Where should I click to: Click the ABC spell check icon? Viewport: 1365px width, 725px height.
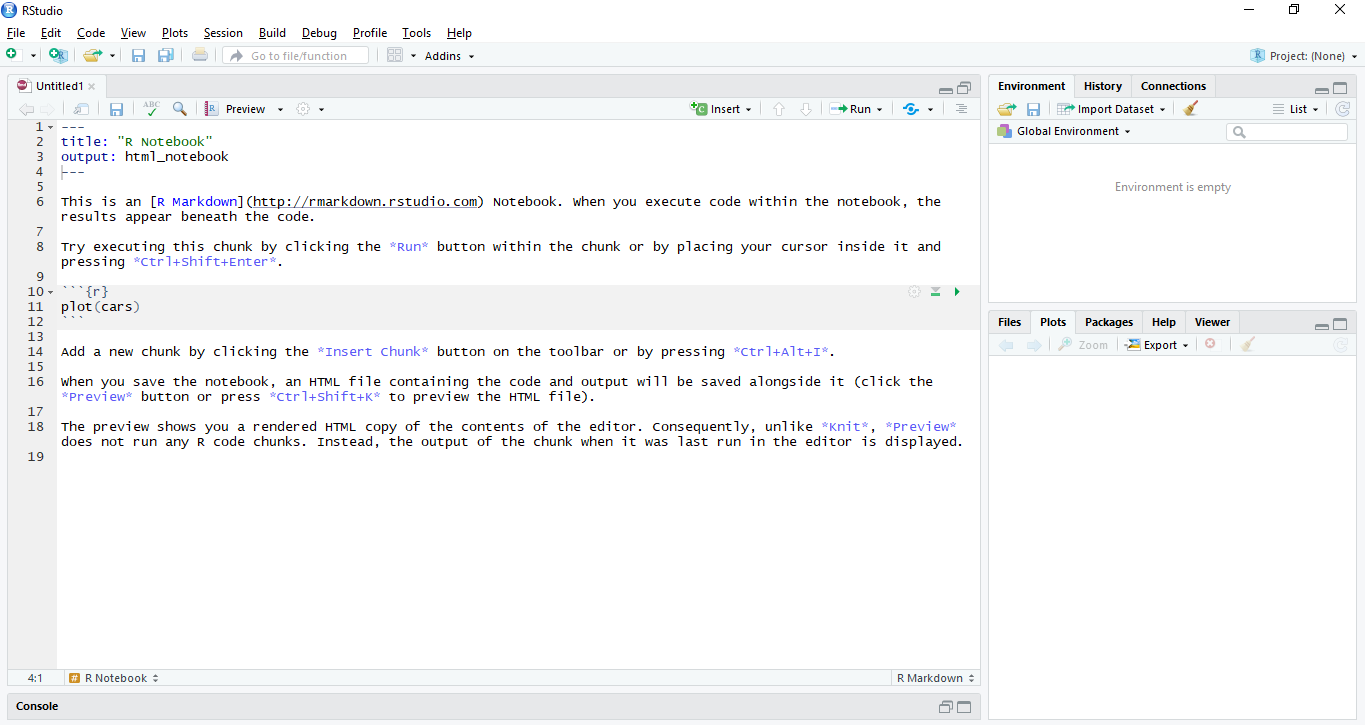151,108
